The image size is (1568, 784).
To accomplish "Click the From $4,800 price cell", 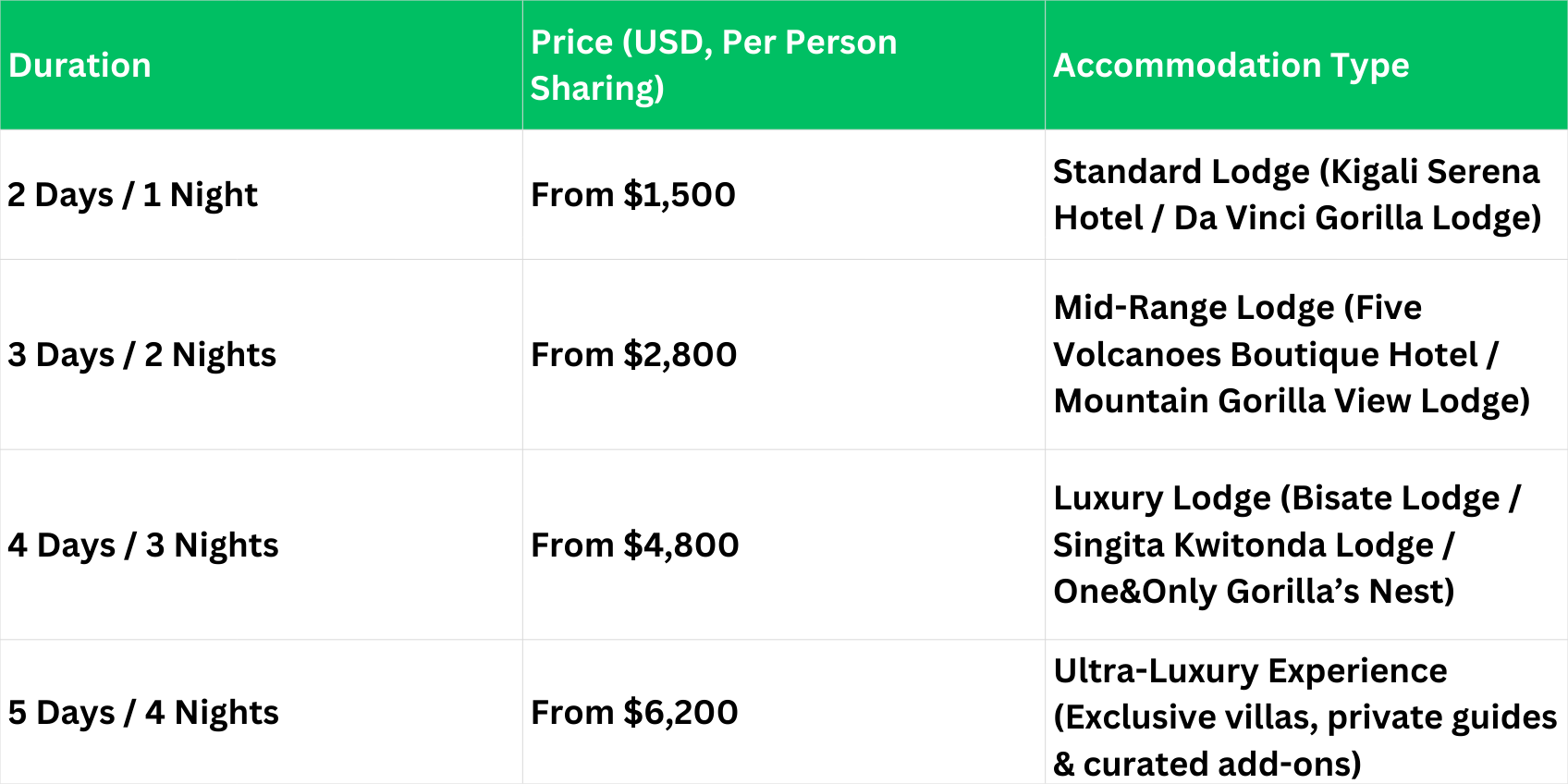I will tap(634, 545).
